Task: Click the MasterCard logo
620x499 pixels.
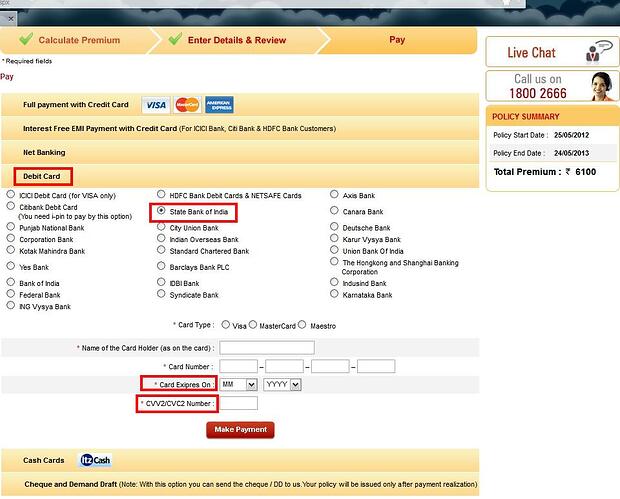Action: (x=187, y=105)
